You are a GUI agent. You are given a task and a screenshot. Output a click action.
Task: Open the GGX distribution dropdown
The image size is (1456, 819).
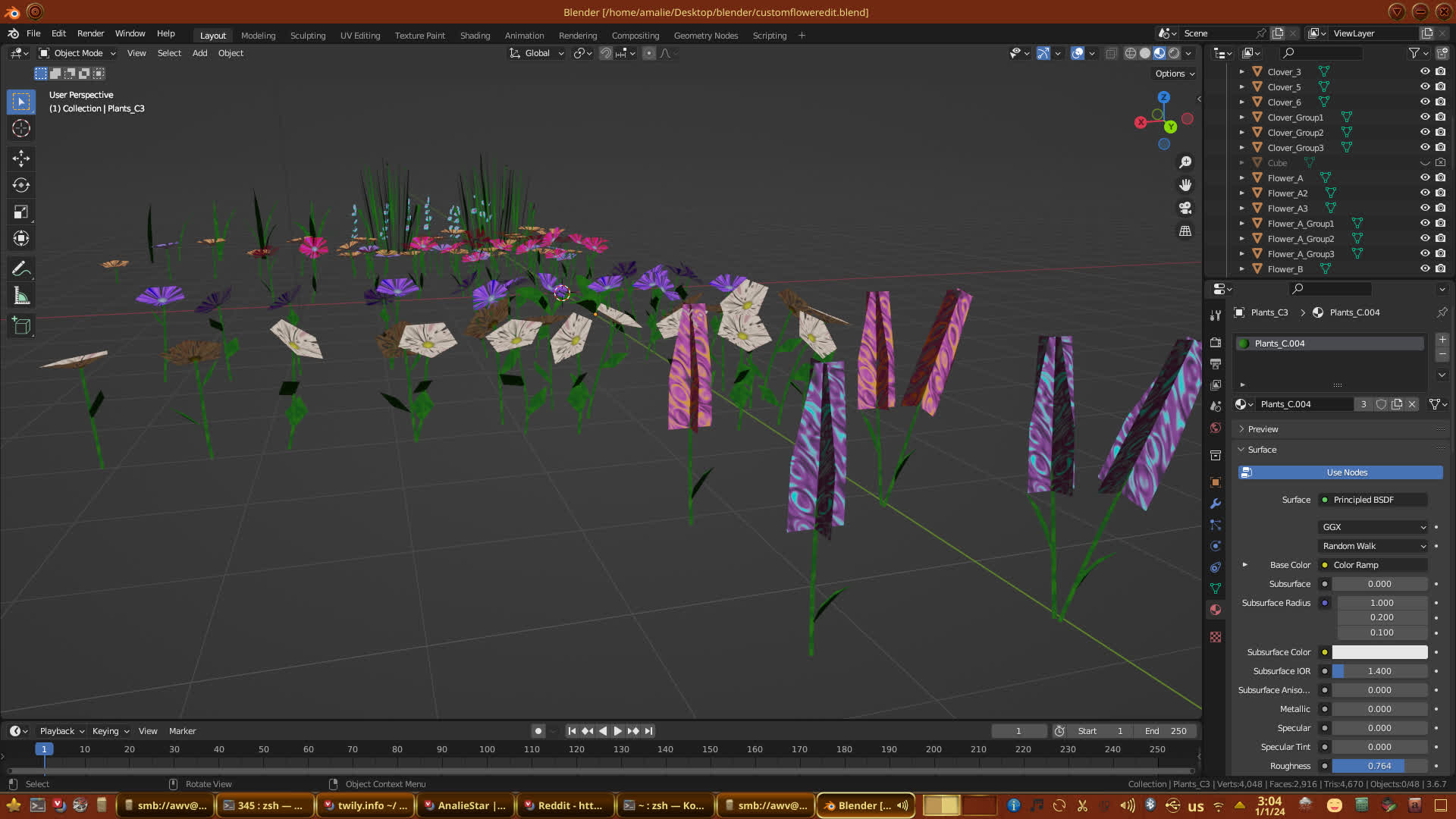(1373, 527)
